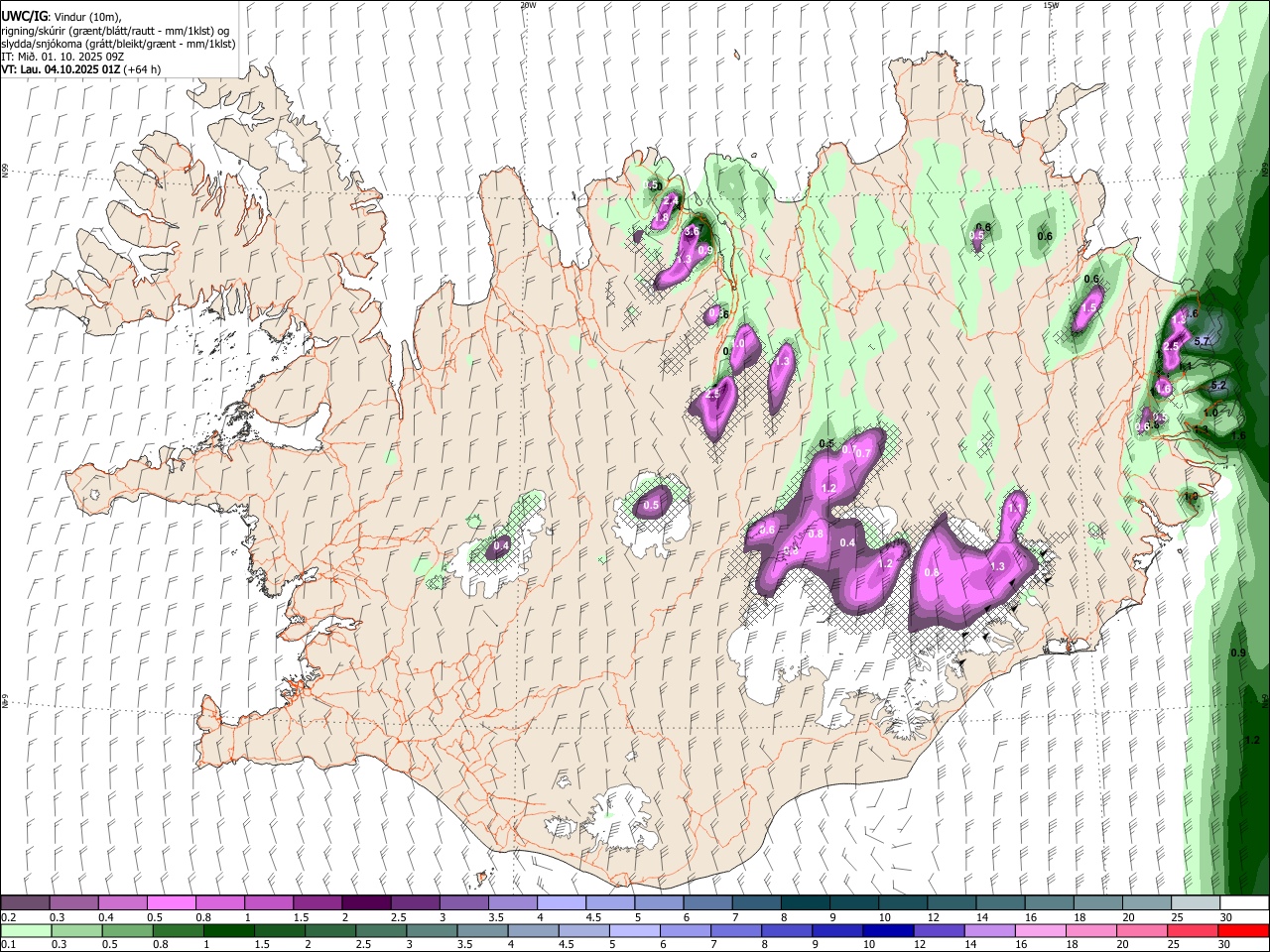The image size is (1270, 952).
Task: Click the 'VT: Lau. 04.10.2025 01Z (+64 h)' line
Action: click(80, 69)
